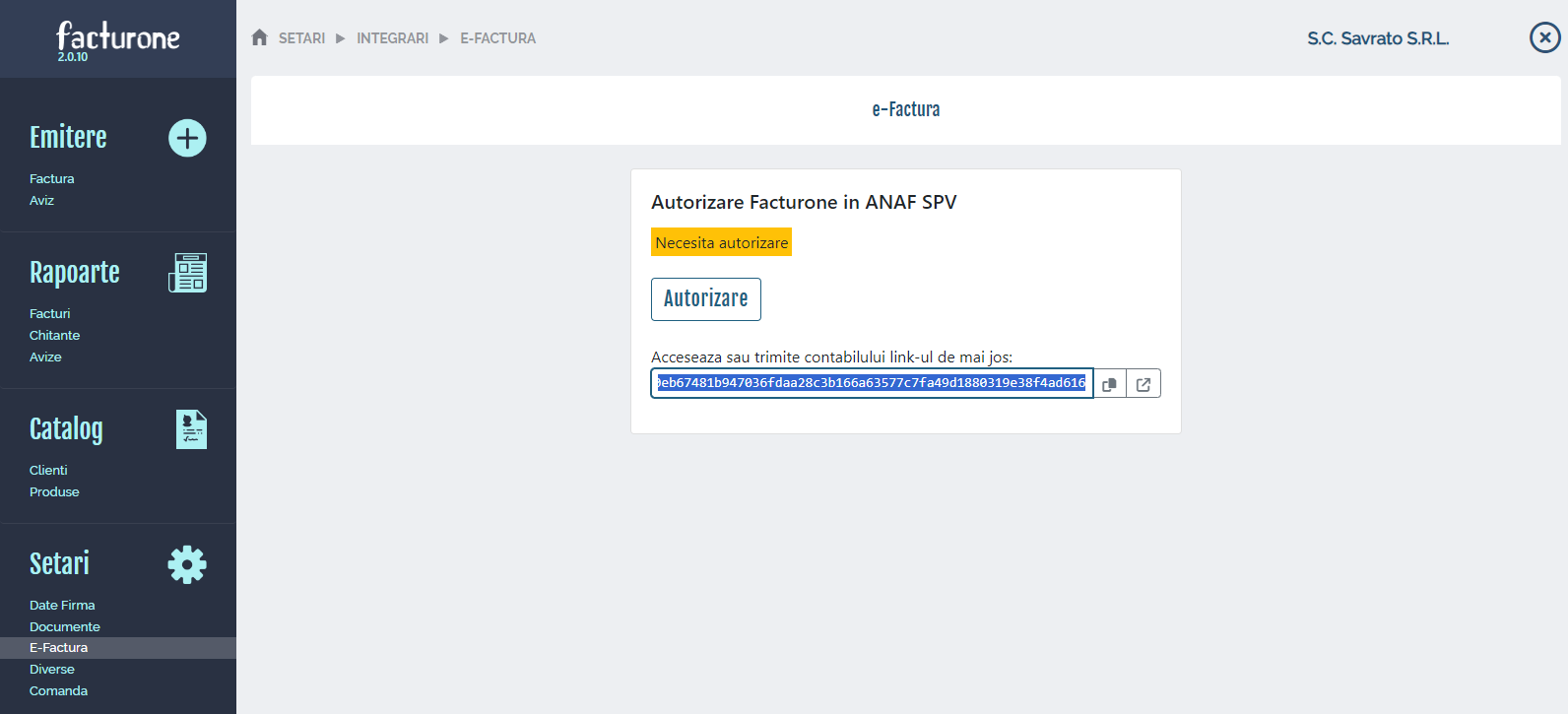The width and height of the screenshot is (1568, 714).
Task: Click the Rapoarte section heading
Action: coord(75,273)
